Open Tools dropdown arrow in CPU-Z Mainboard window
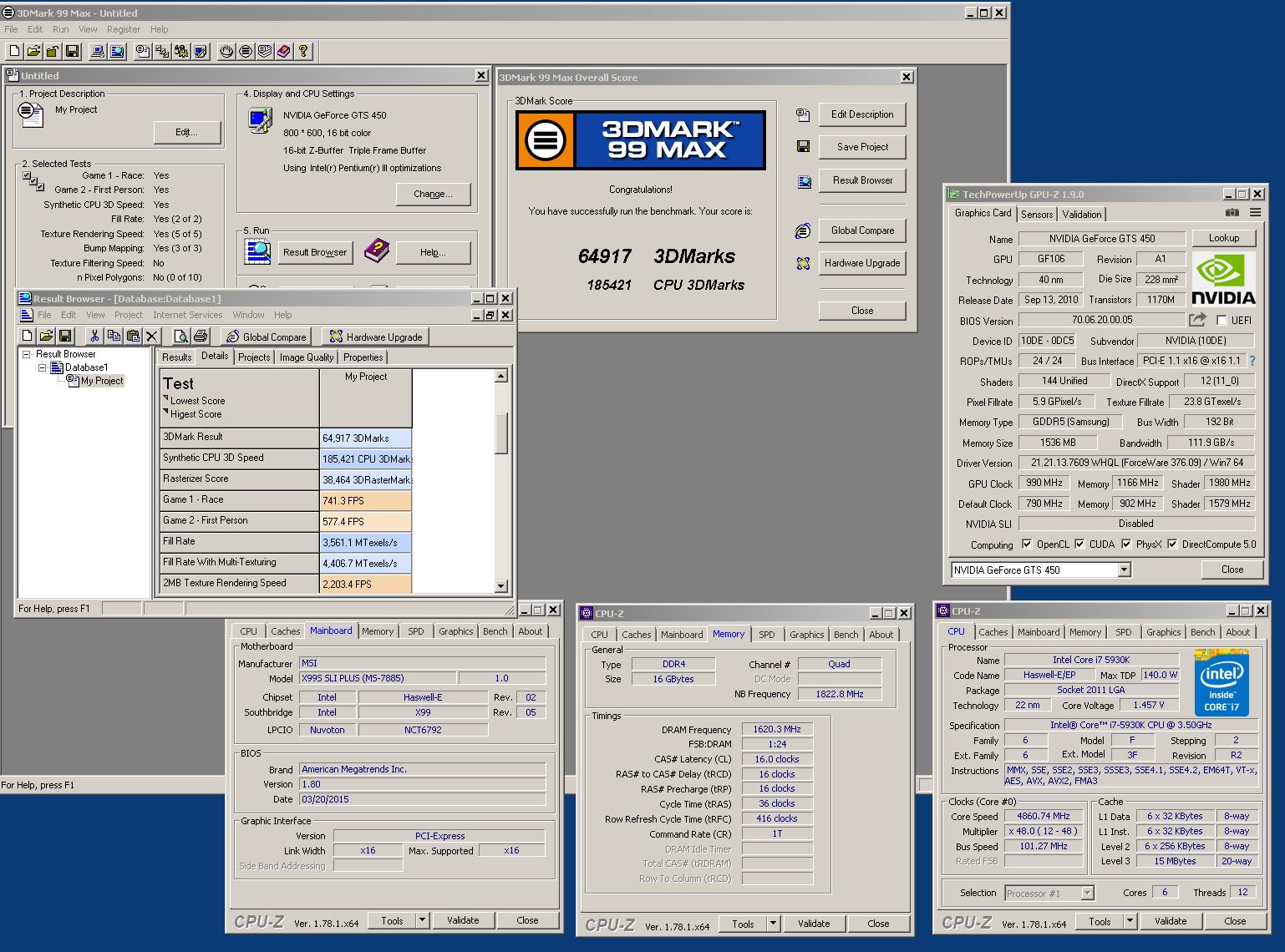 (x=422, y=920)
